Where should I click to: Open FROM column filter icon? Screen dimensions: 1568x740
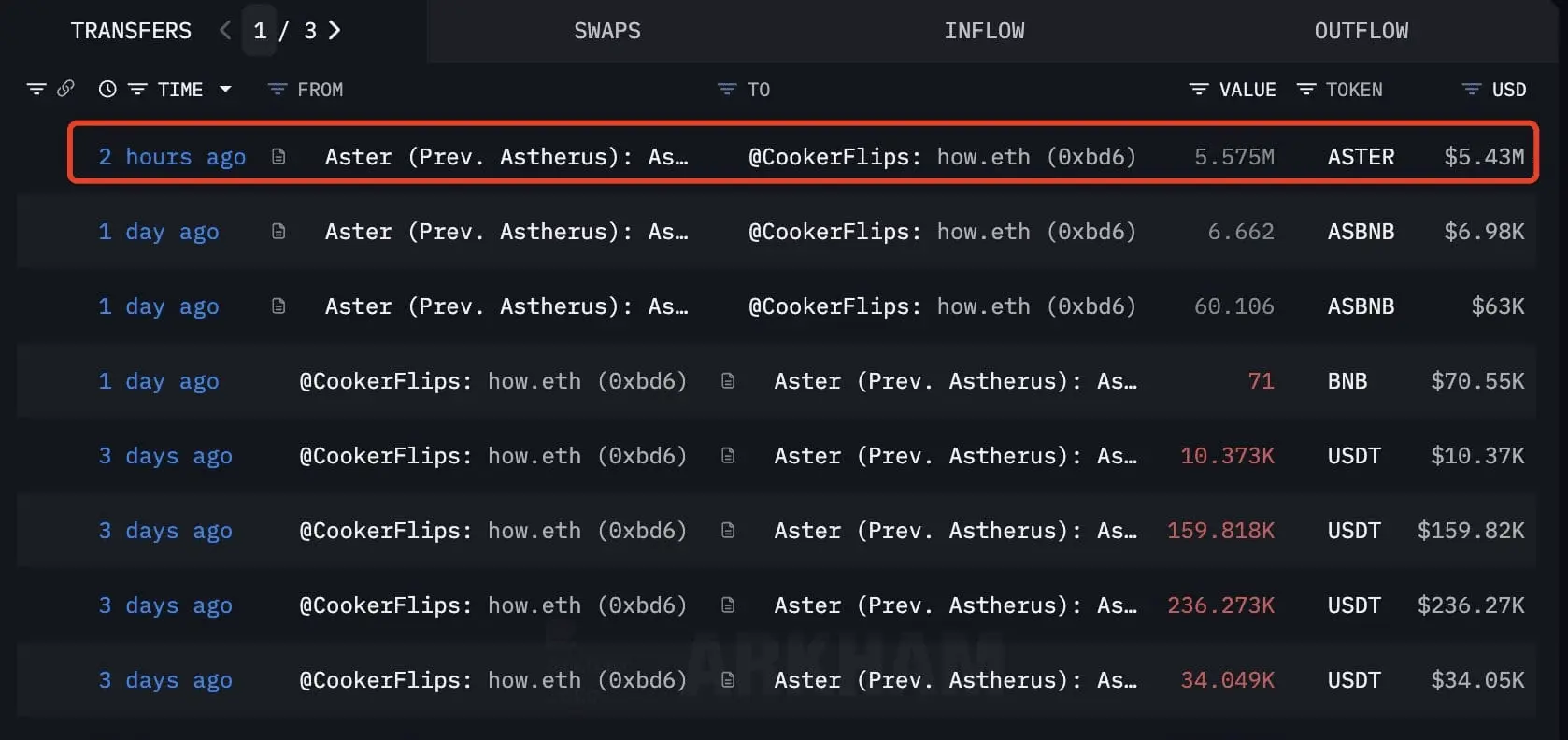coord(278,90)
